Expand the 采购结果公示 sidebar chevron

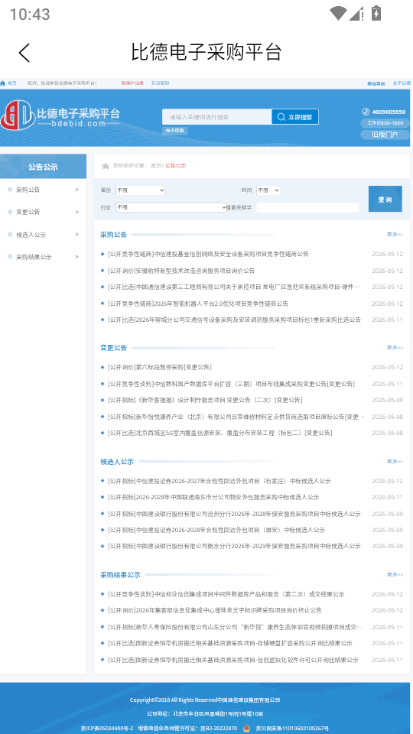(77, 257)
